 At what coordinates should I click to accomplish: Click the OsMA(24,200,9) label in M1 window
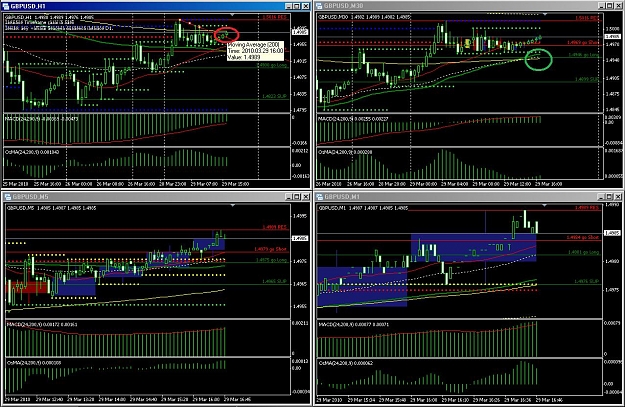tap(346, 363)
